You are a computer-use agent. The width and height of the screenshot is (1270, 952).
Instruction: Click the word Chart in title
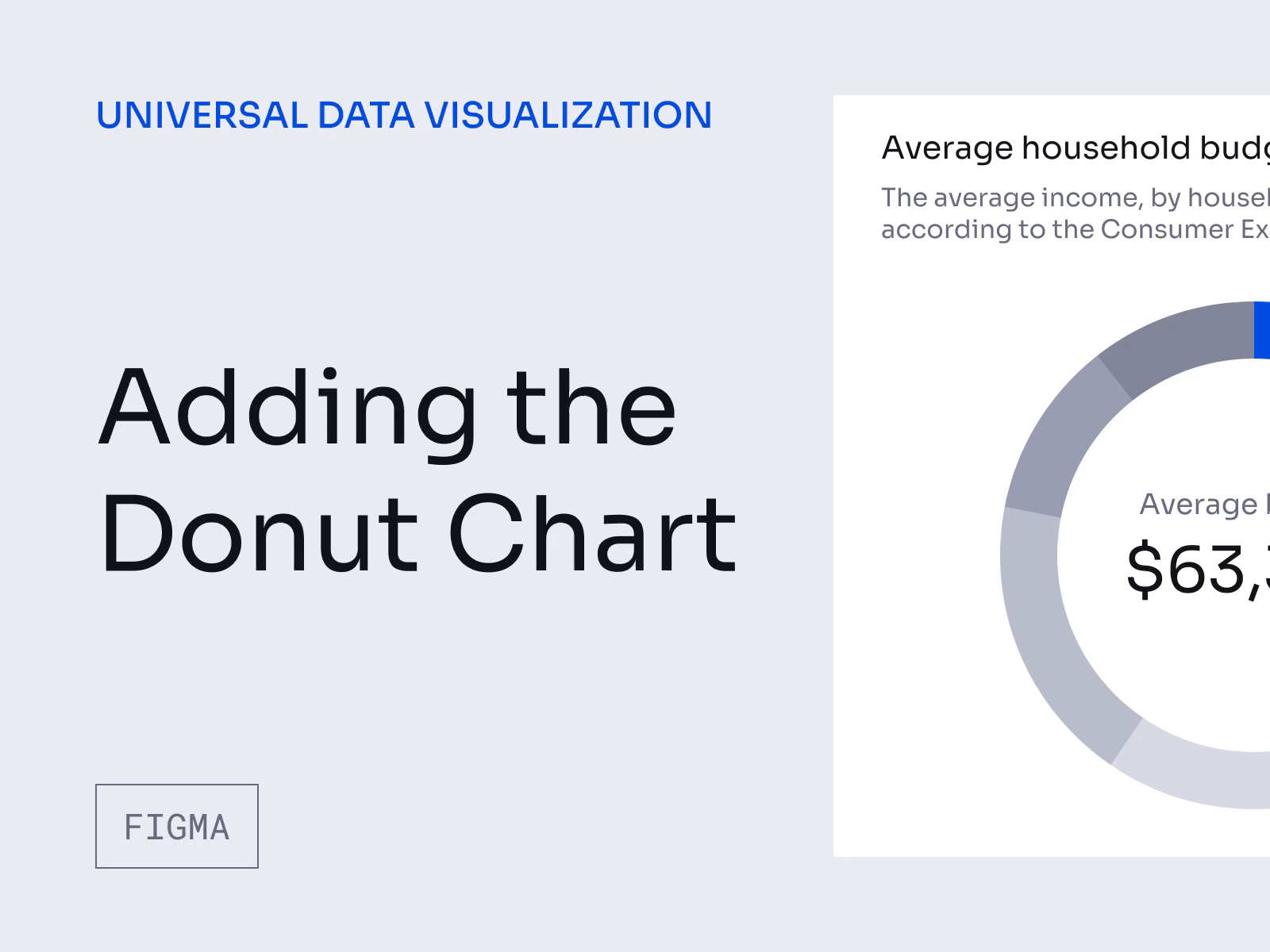[x=593, y=534]
